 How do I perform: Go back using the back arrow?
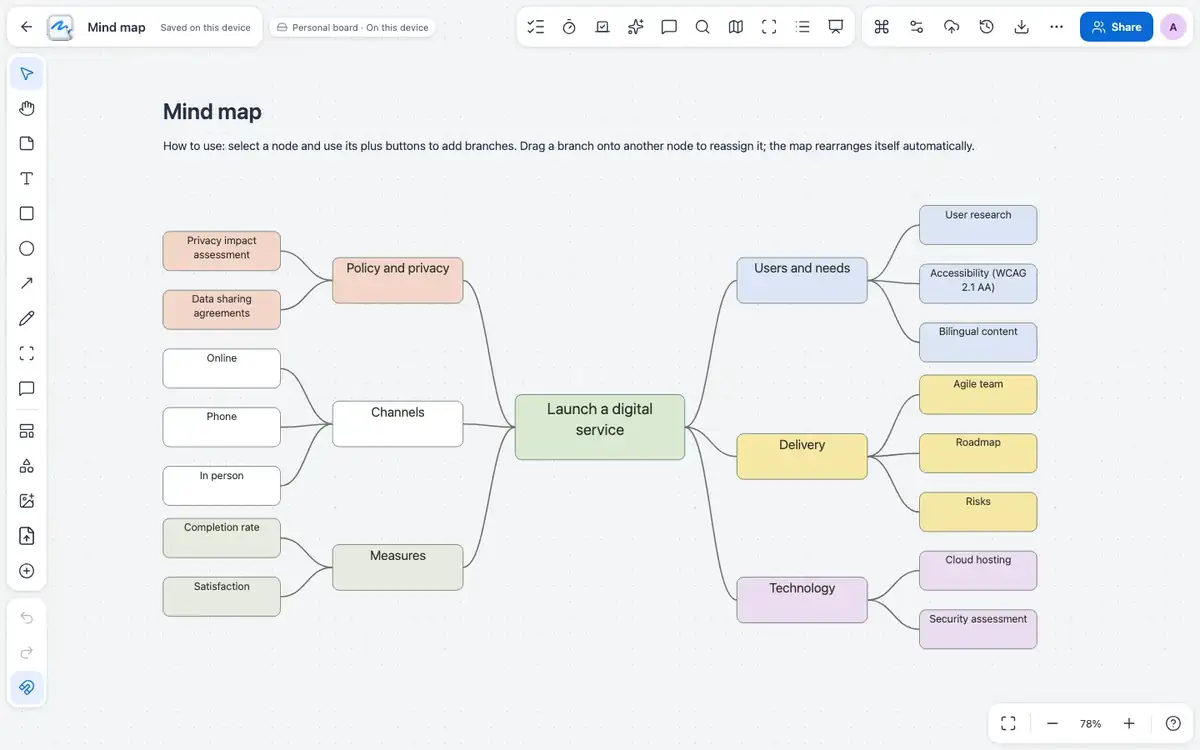point(26,27)
